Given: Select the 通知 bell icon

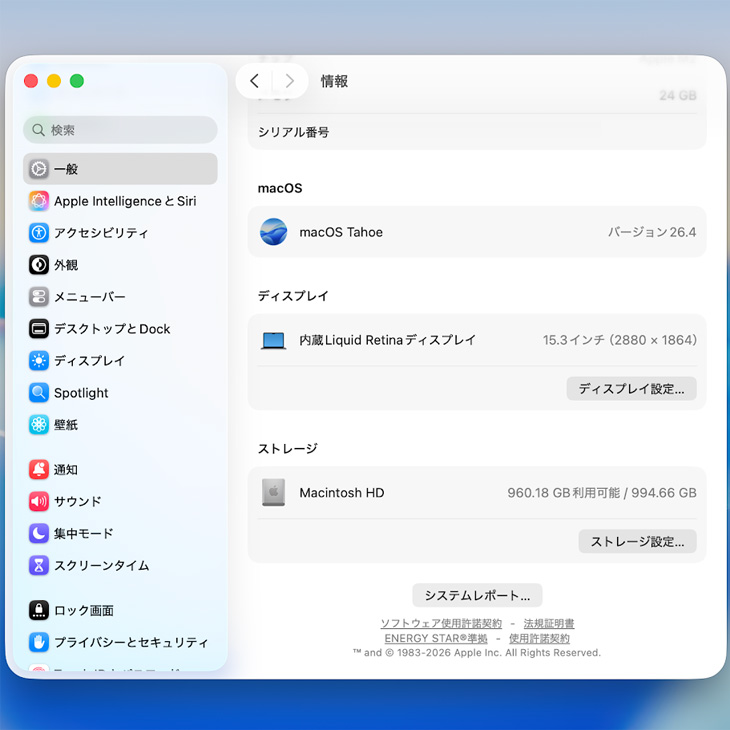Looking at the screenshot, I should coord(39,470).
